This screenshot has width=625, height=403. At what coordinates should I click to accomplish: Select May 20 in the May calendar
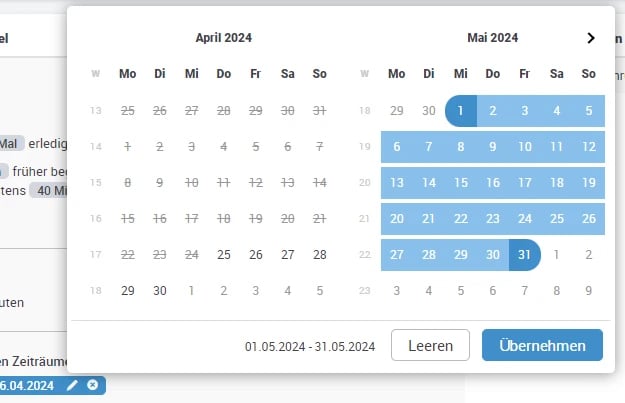coord(397,218)
